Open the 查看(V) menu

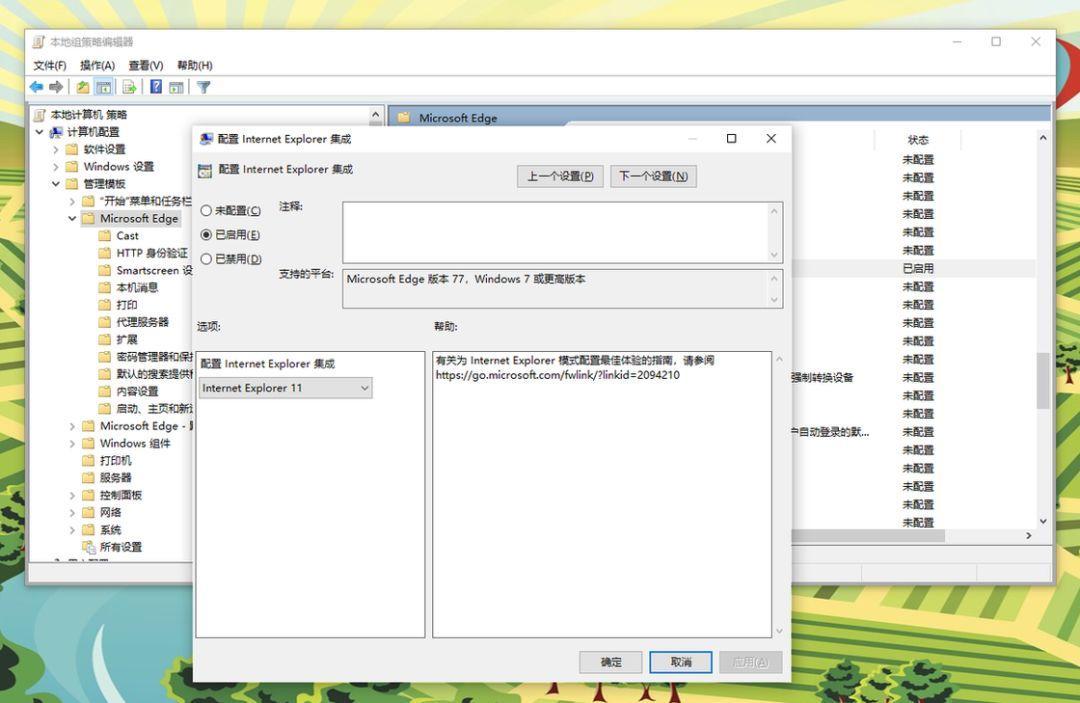click(145, 65)
